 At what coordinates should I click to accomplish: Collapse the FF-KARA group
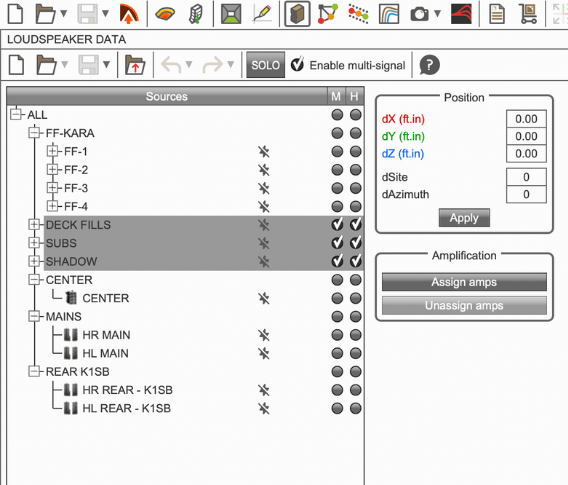coord(34,133)
